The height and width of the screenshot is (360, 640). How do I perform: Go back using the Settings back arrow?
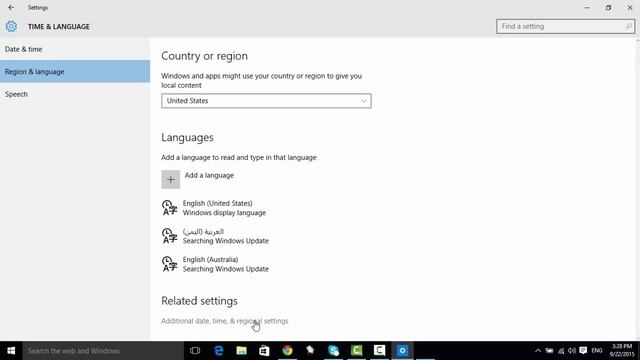(x=11, y=7)
